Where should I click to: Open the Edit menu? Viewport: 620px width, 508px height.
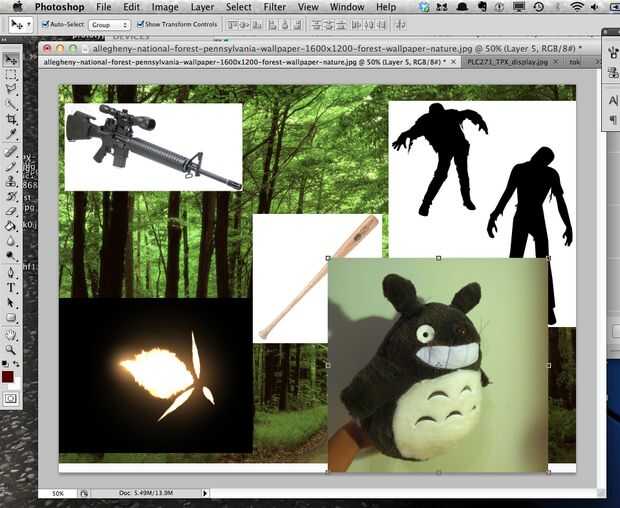pos(131,7)
